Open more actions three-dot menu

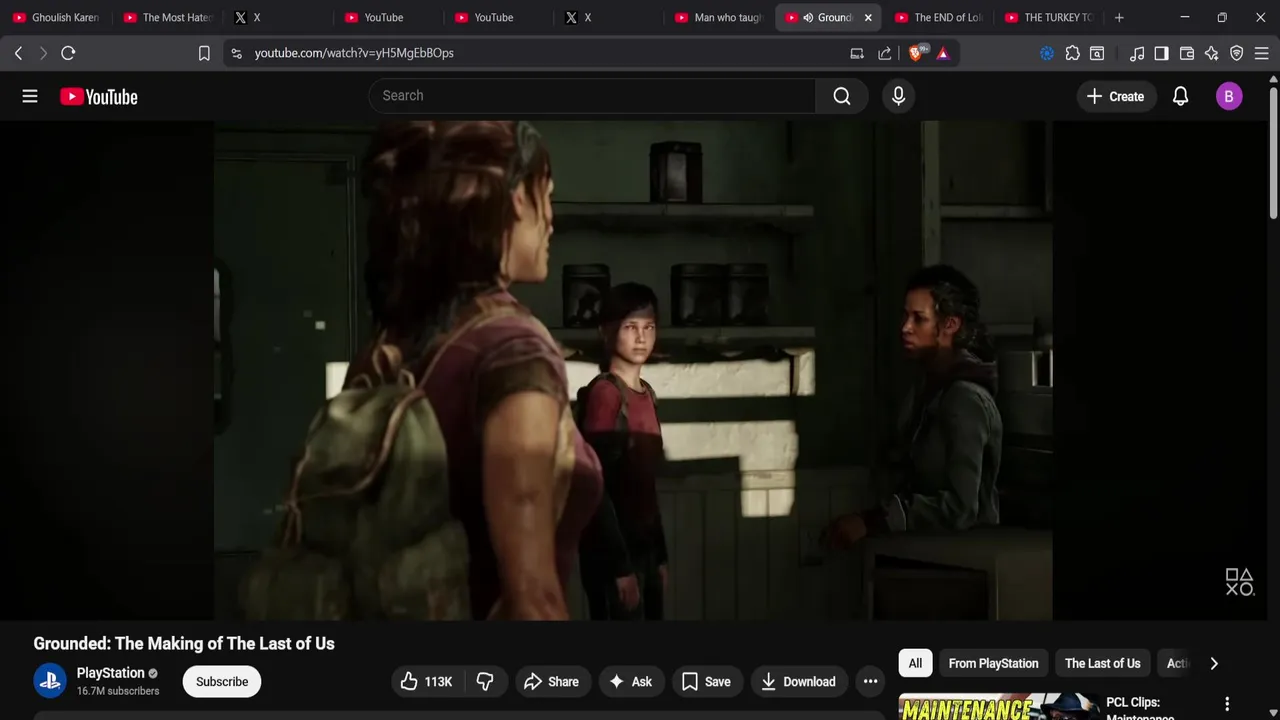point(870,682)
